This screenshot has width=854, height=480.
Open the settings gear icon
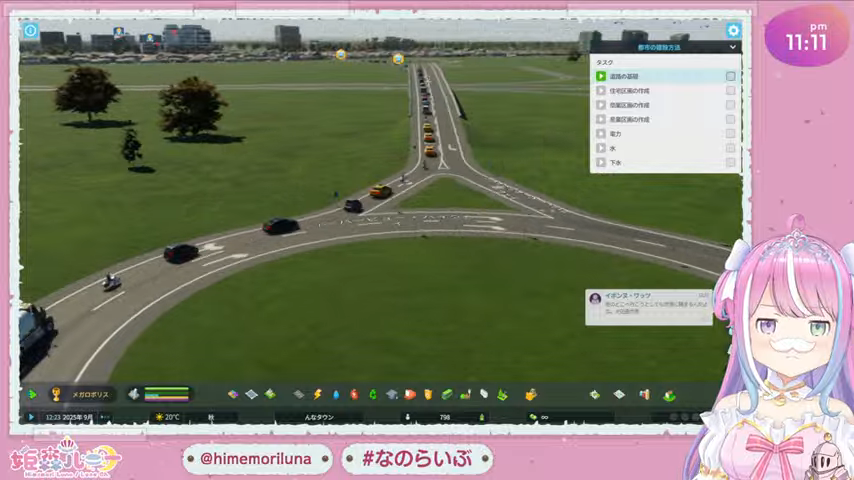pyautogui.click(x=733, y=31)
